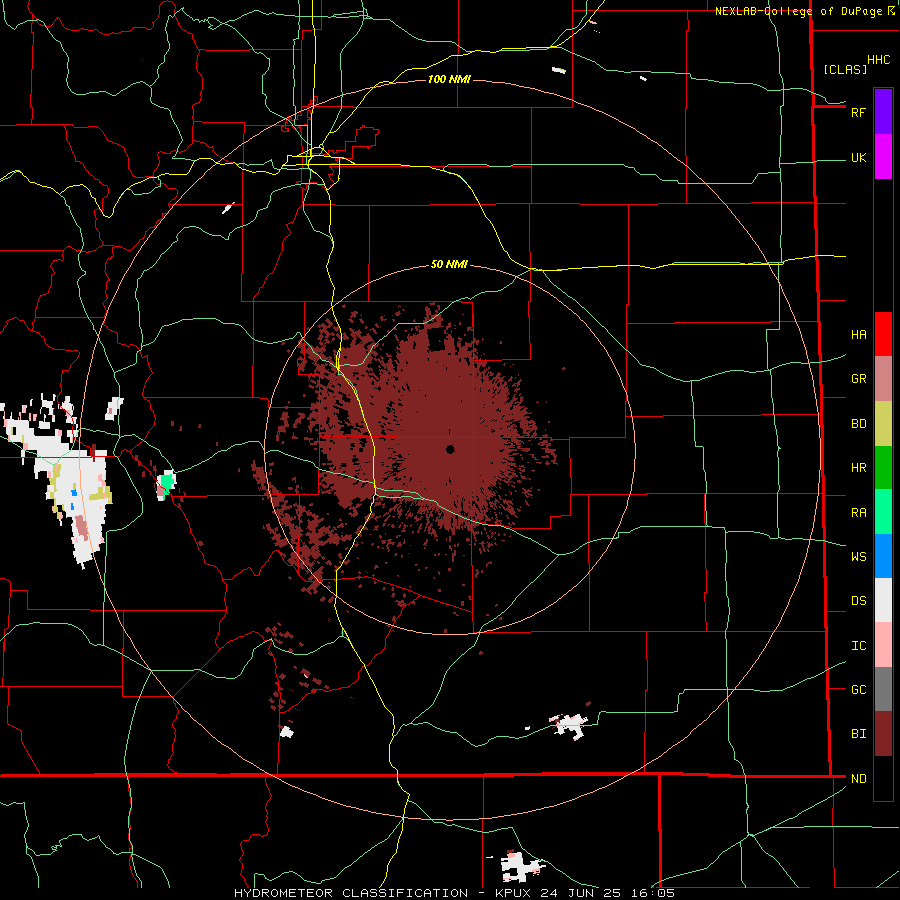Select the yellow BD legend color swatch
The height and width of the screenshot is (900, 900).
click(883, 423)
